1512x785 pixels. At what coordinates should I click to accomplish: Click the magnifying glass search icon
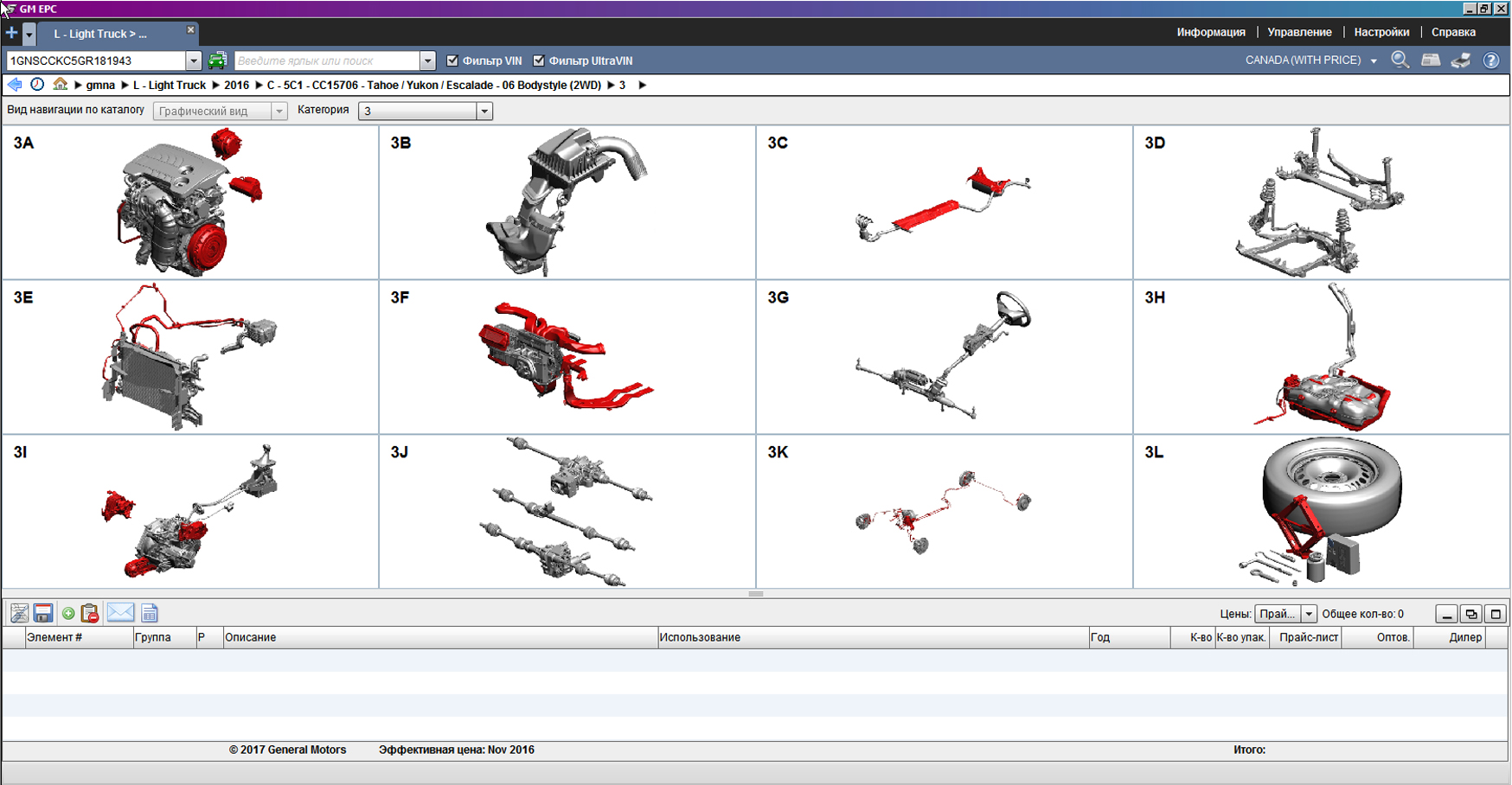pyautogui.click(x=1400, y=61)
